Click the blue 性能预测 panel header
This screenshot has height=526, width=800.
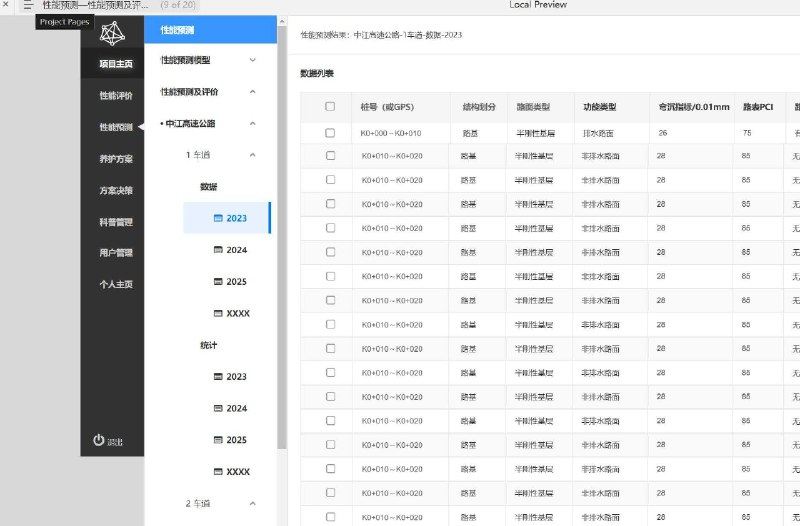tap(211, 30)
